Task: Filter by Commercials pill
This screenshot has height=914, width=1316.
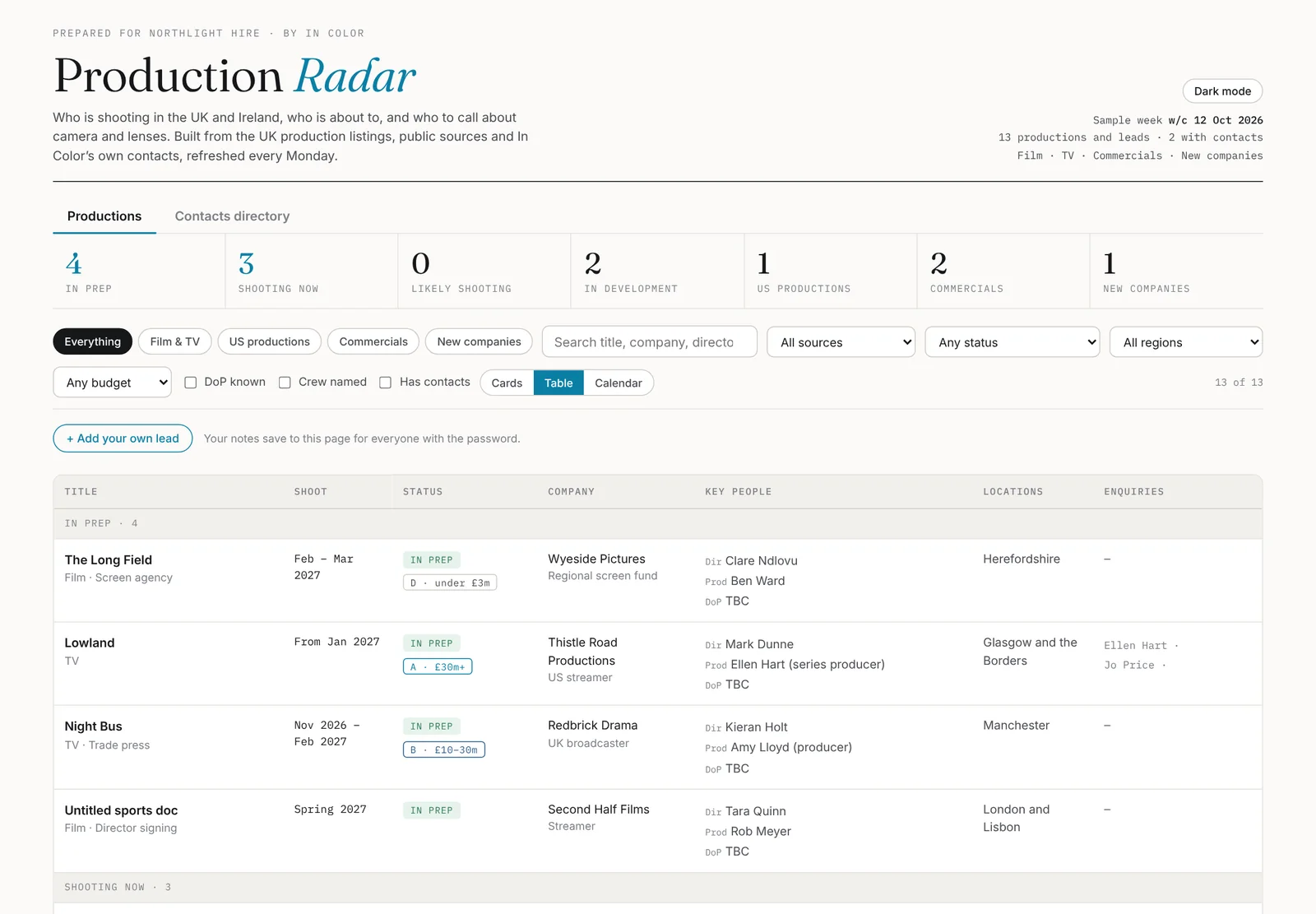Action: (x=373, y=341)
